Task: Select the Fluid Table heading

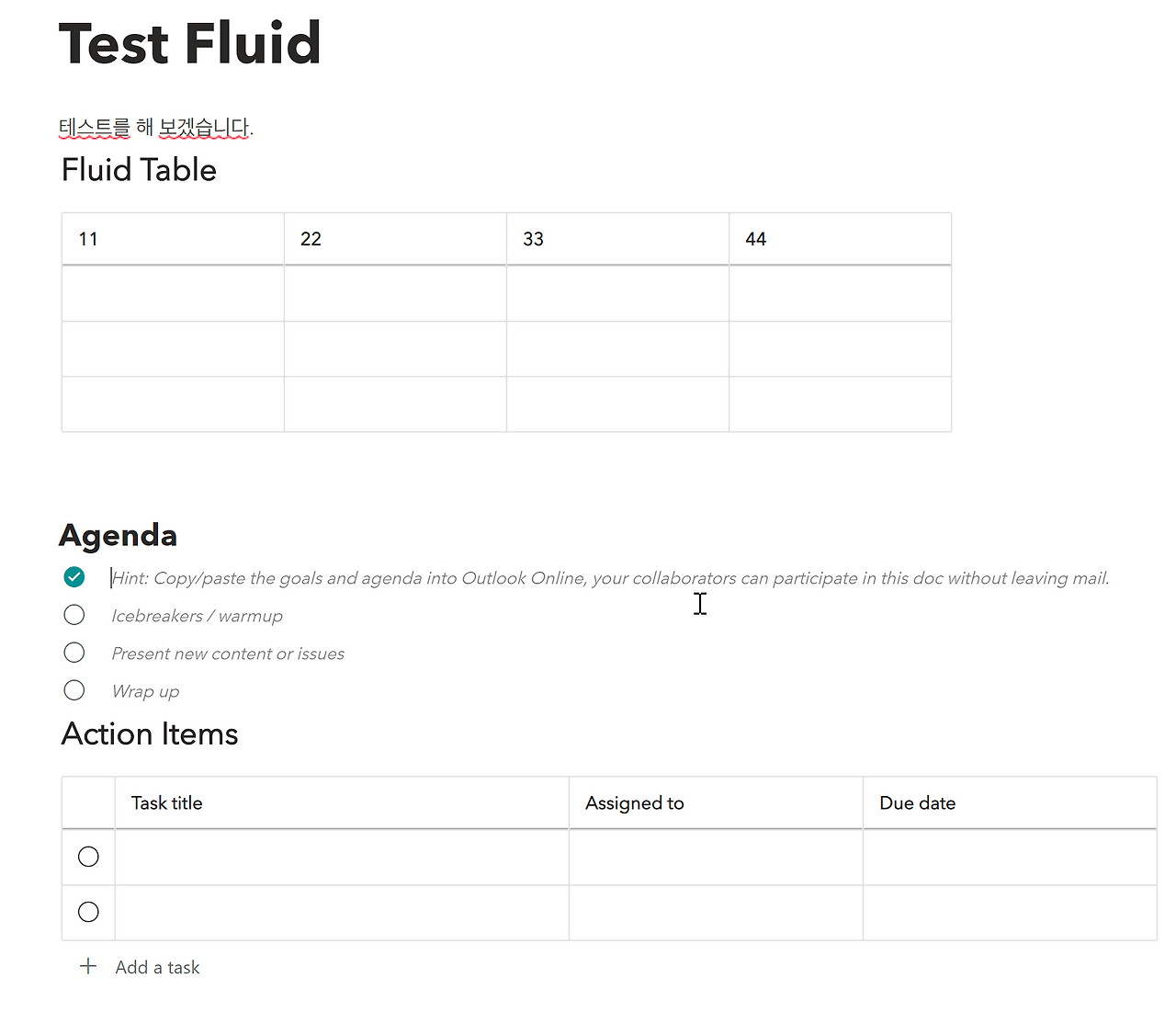Action: coord(139,170)
